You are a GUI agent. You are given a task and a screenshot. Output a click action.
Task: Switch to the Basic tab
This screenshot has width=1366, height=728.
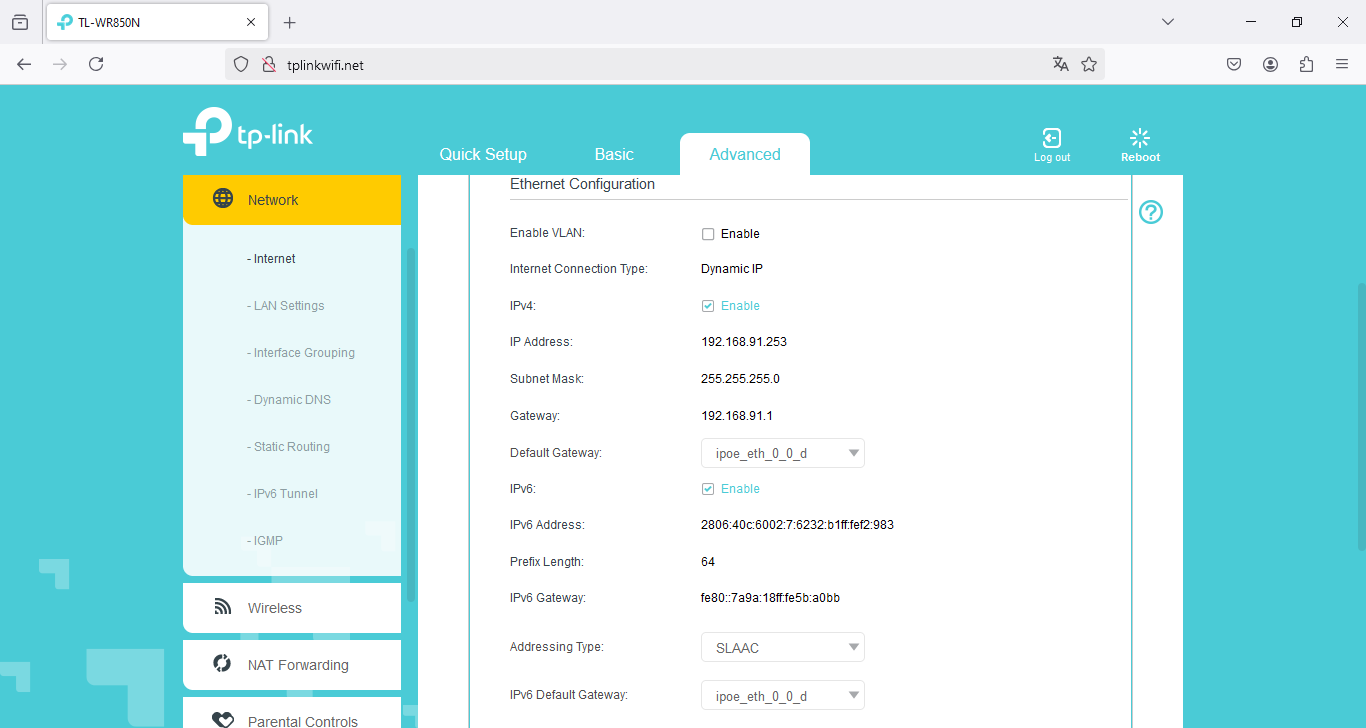point(614,154)
